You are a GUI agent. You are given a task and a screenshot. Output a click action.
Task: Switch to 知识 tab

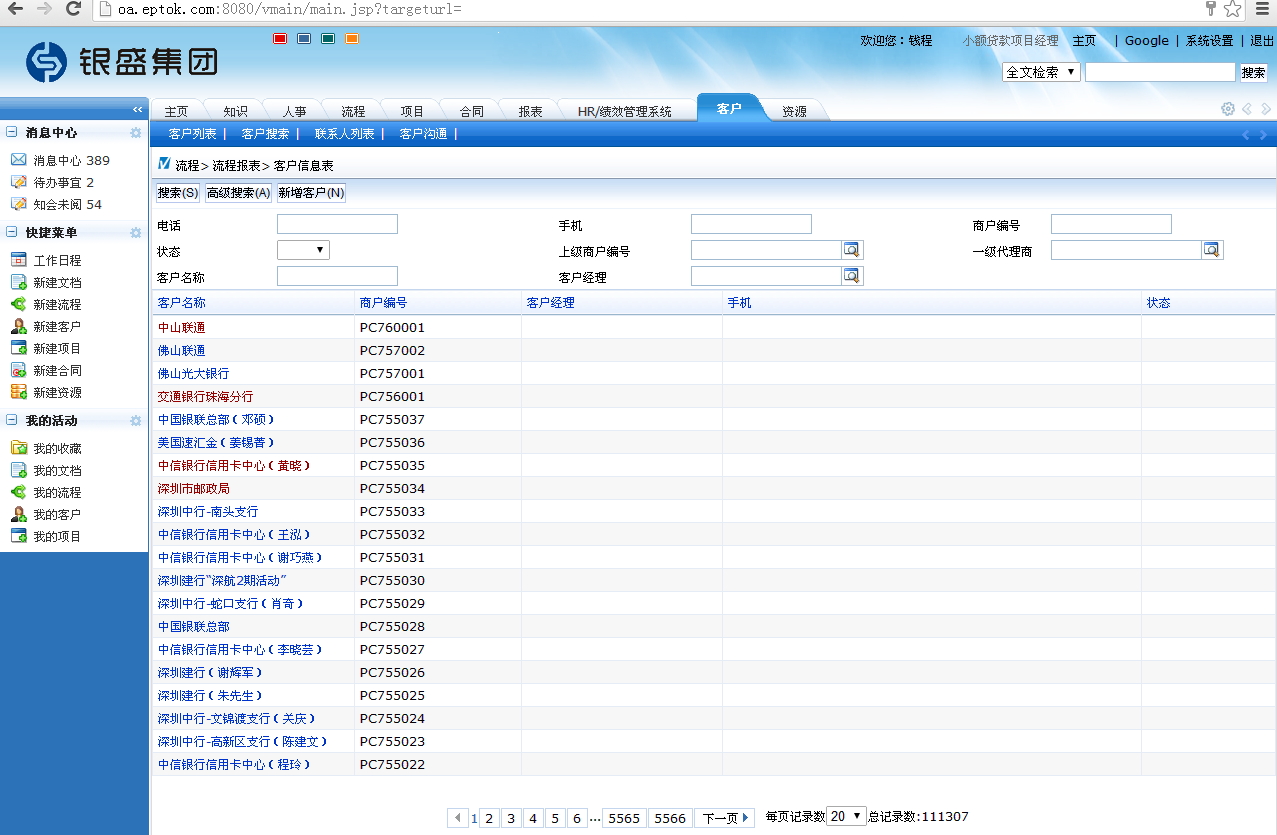click(235, 111)
